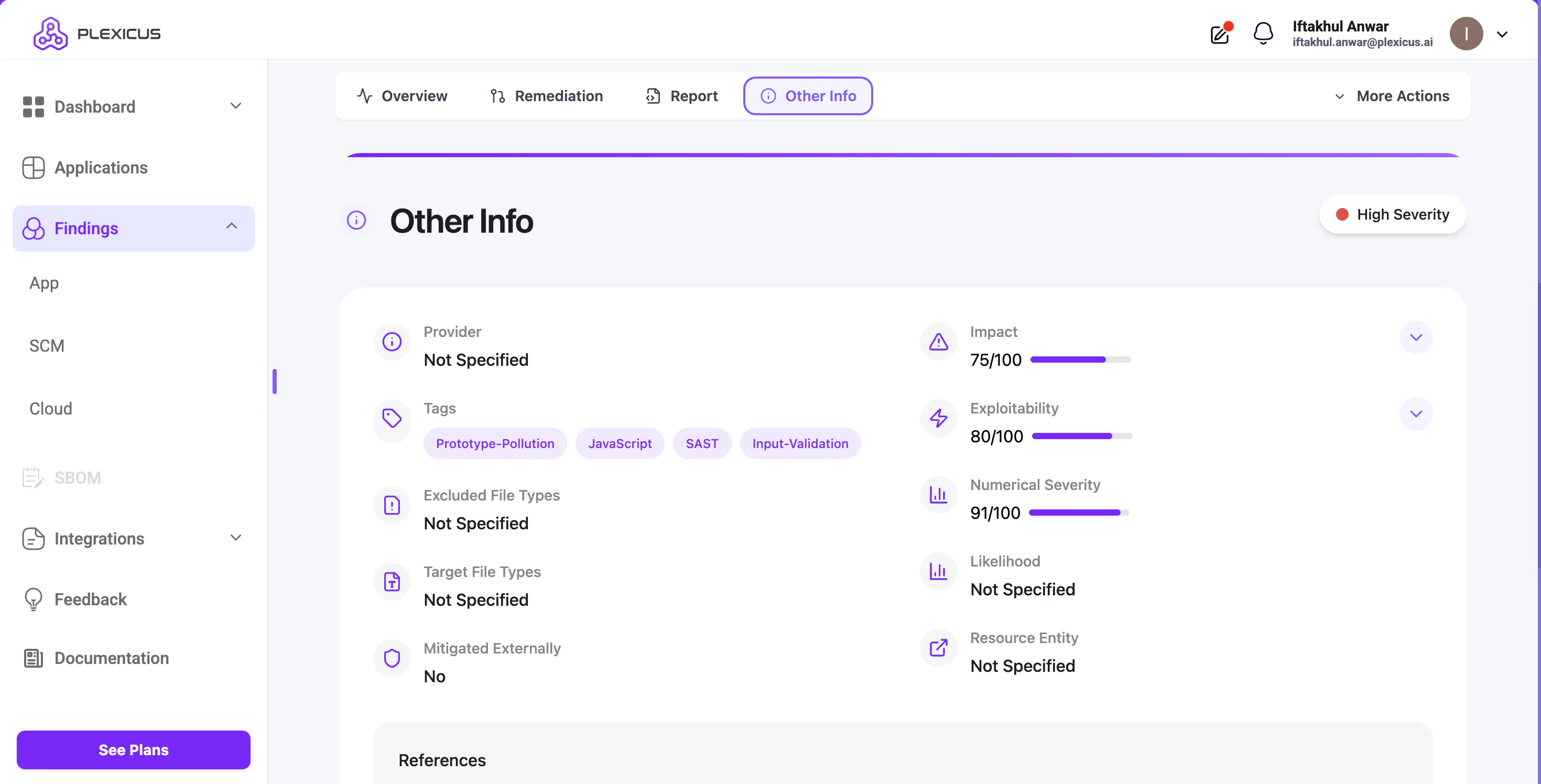
Task: Open the edit note icon with red dot
Action: pos(1220,34)
